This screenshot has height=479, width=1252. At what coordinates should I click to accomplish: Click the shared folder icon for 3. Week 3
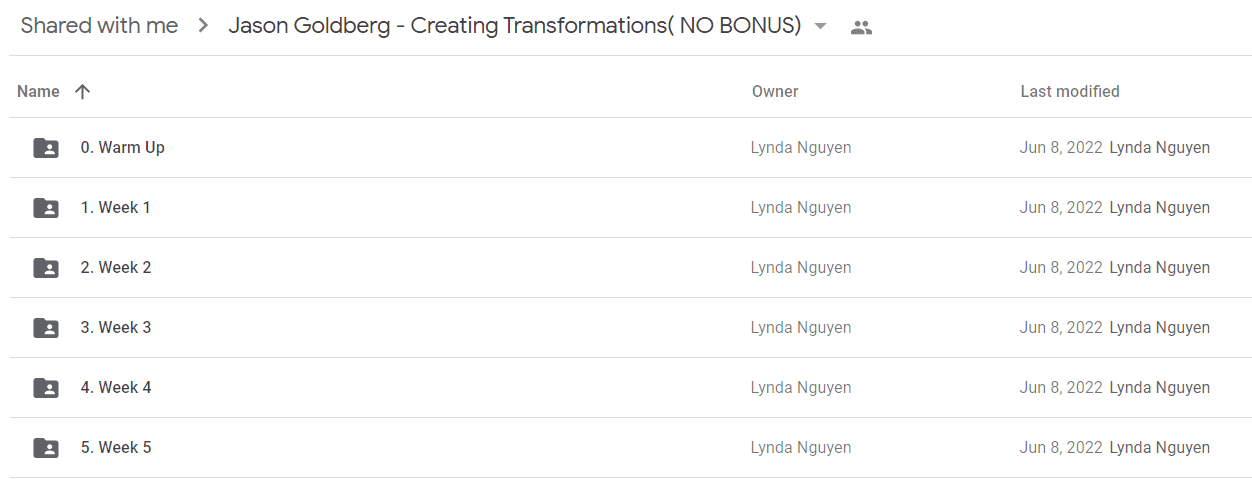[x=46, y=328]
